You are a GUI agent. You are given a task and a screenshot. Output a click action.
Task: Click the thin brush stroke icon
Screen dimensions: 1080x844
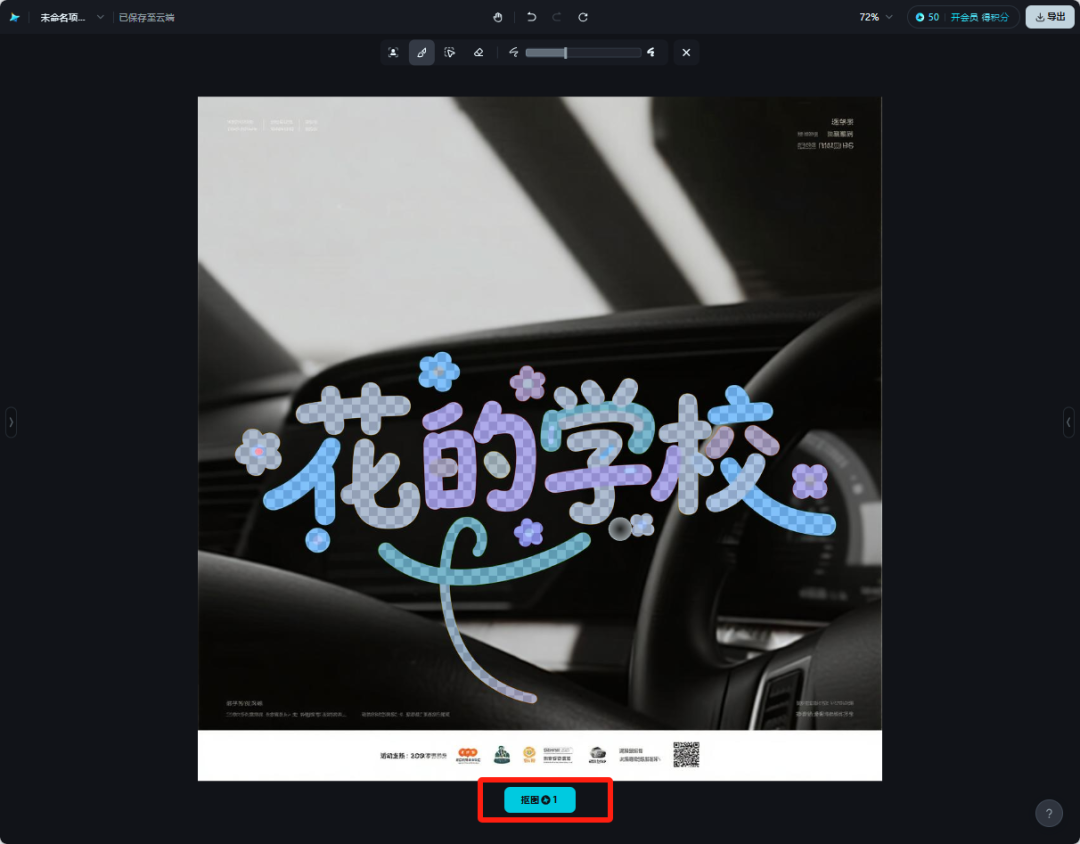513,52
